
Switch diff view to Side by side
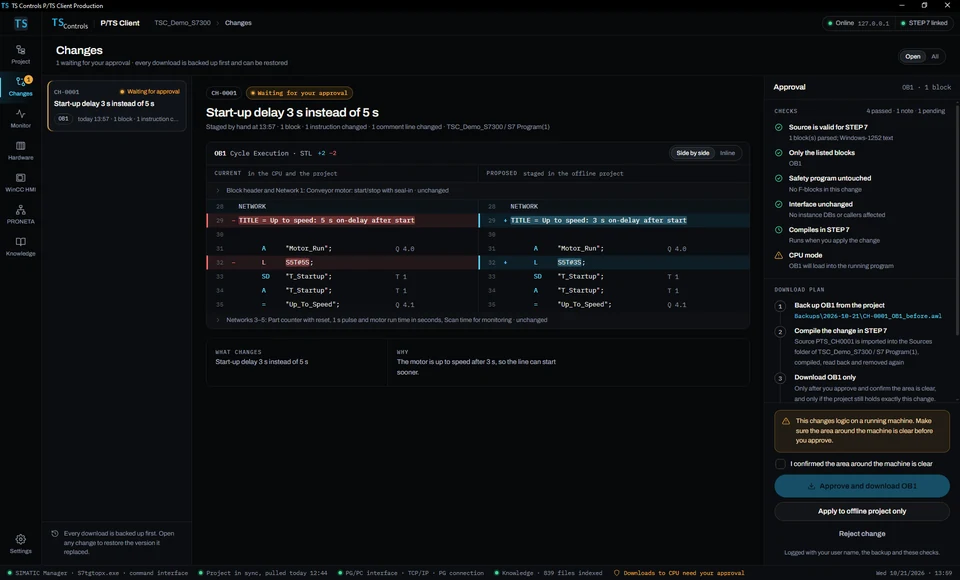692,153
